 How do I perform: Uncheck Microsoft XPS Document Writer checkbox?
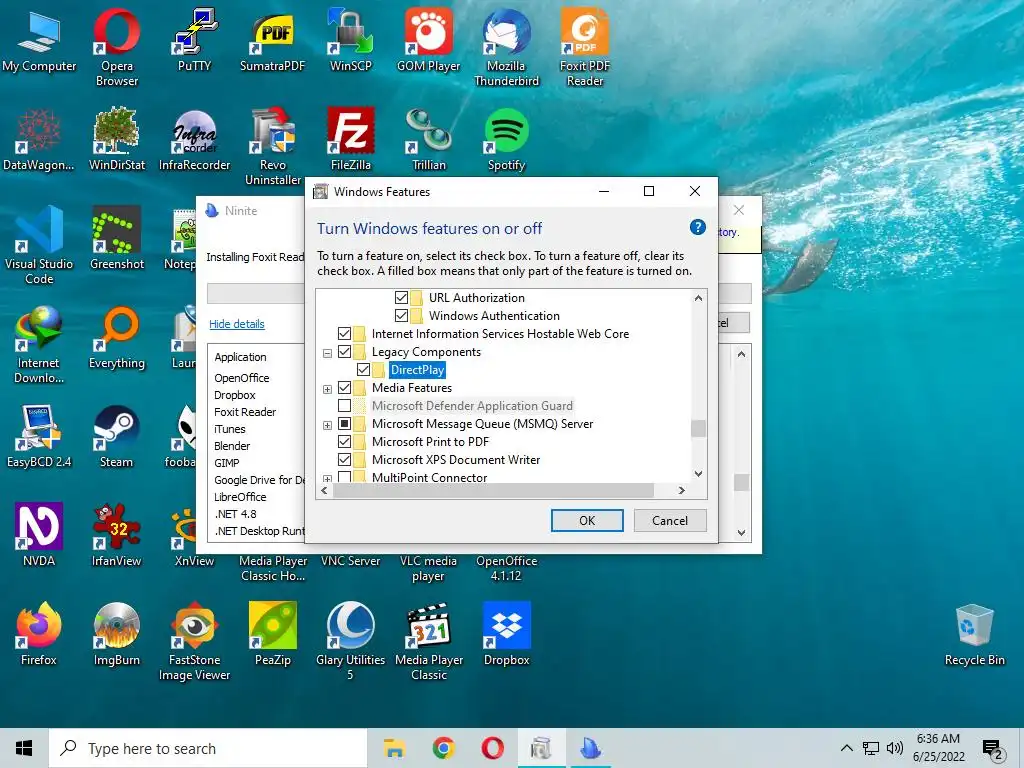(x=344, y=460)
